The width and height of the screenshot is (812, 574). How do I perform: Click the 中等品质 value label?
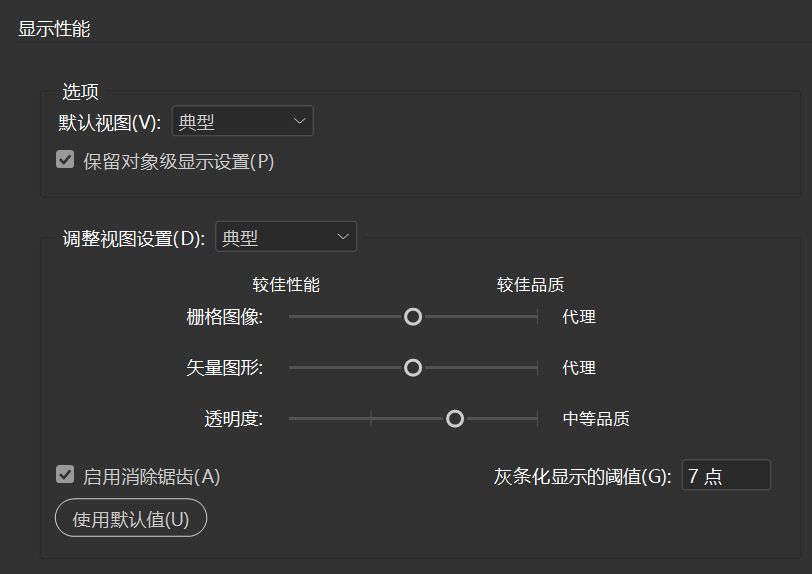(596, 419)
